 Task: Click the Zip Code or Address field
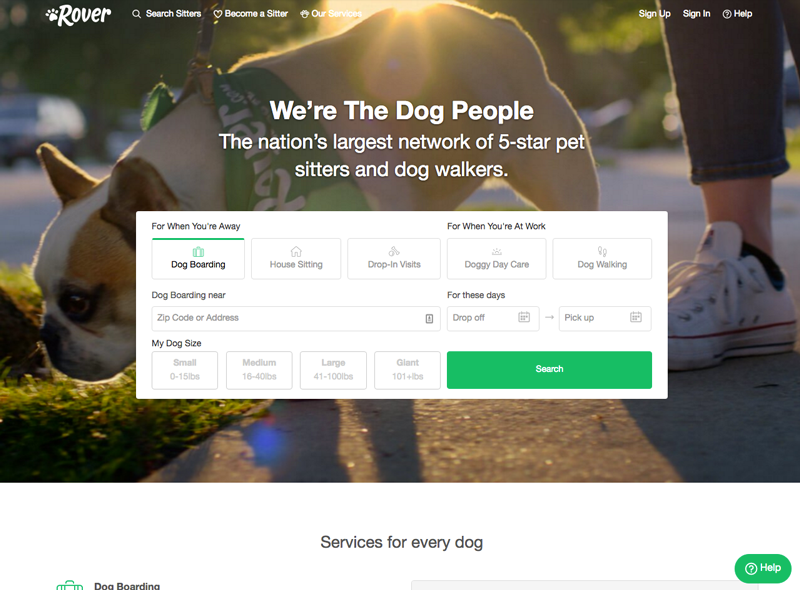(x=296, y=318)
